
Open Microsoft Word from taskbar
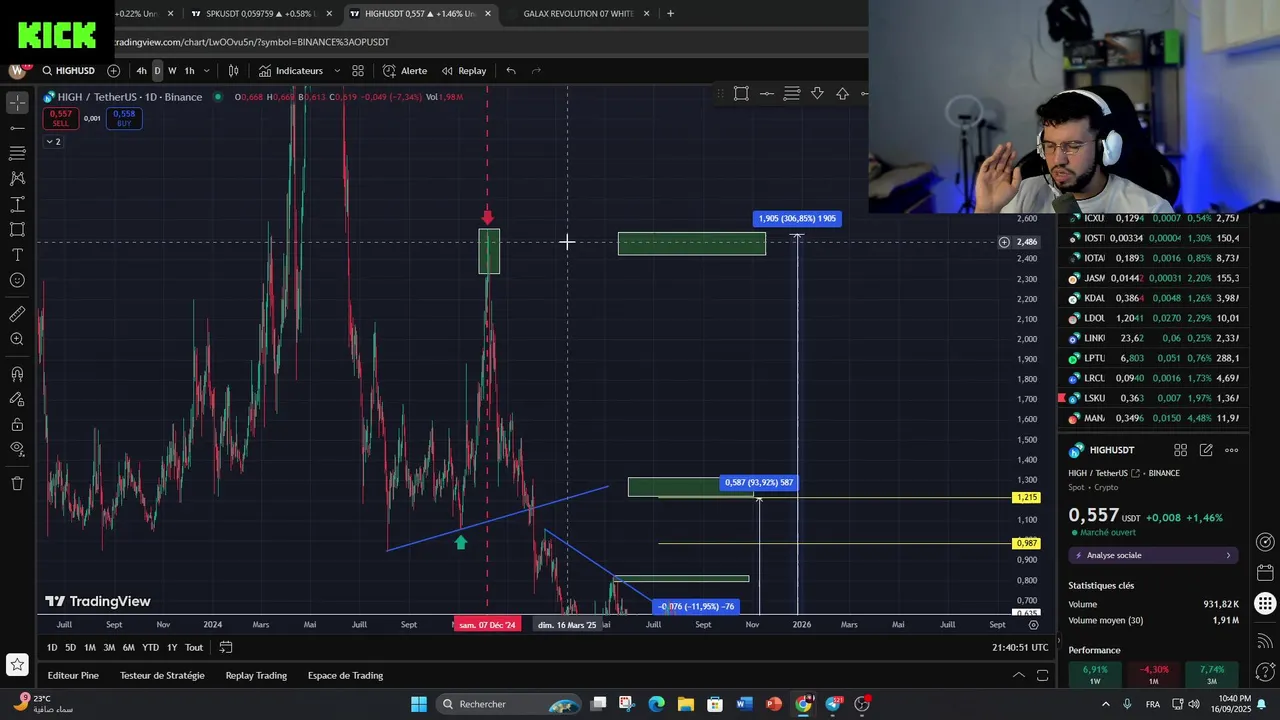pos(744,704)
